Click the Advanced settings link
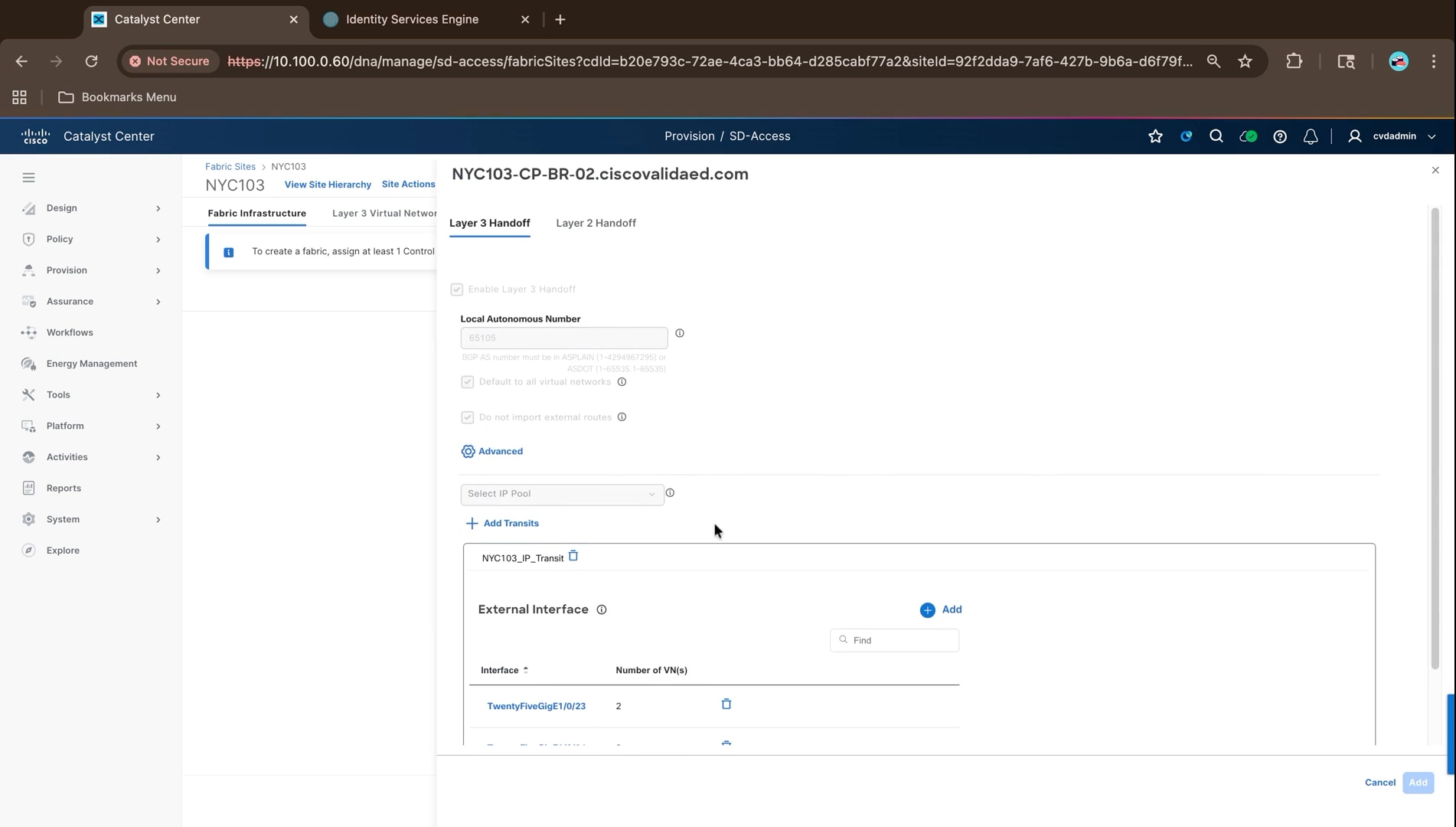This screenshot has width=1456, height=827. 492,451
